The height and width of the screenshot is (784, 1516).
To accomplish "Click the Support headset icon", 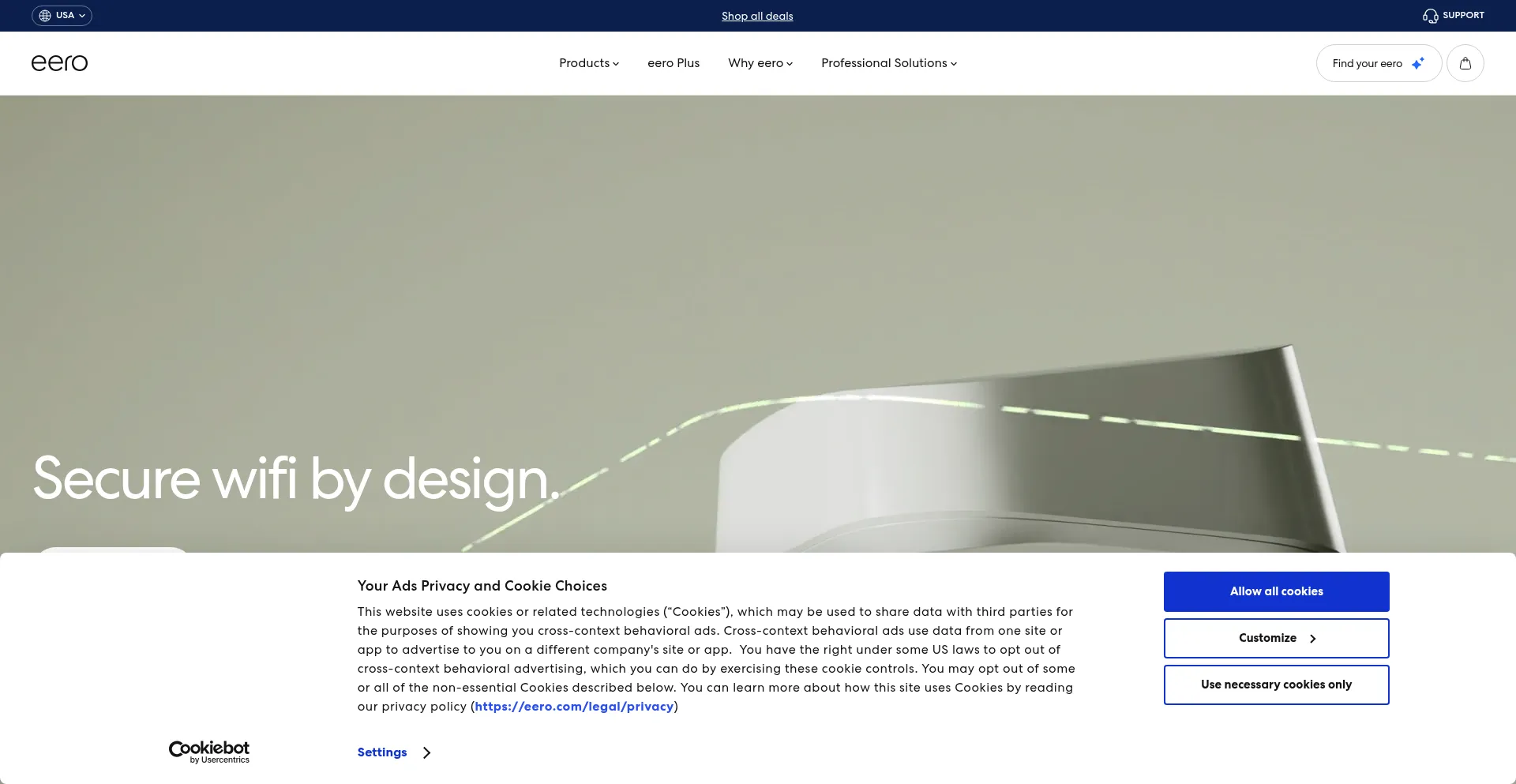I will click(x=1430, y=16).
